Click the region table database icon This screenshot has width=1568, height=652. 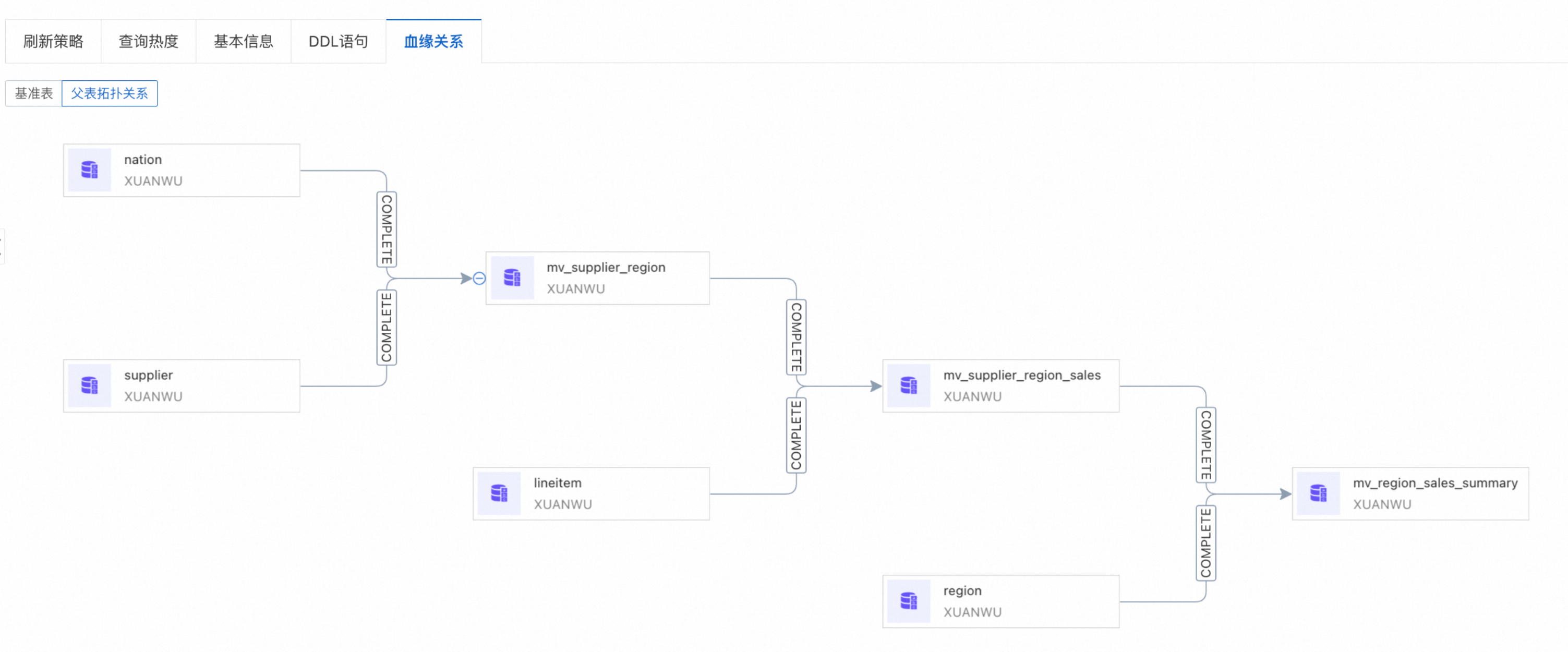tap(909, 601)
